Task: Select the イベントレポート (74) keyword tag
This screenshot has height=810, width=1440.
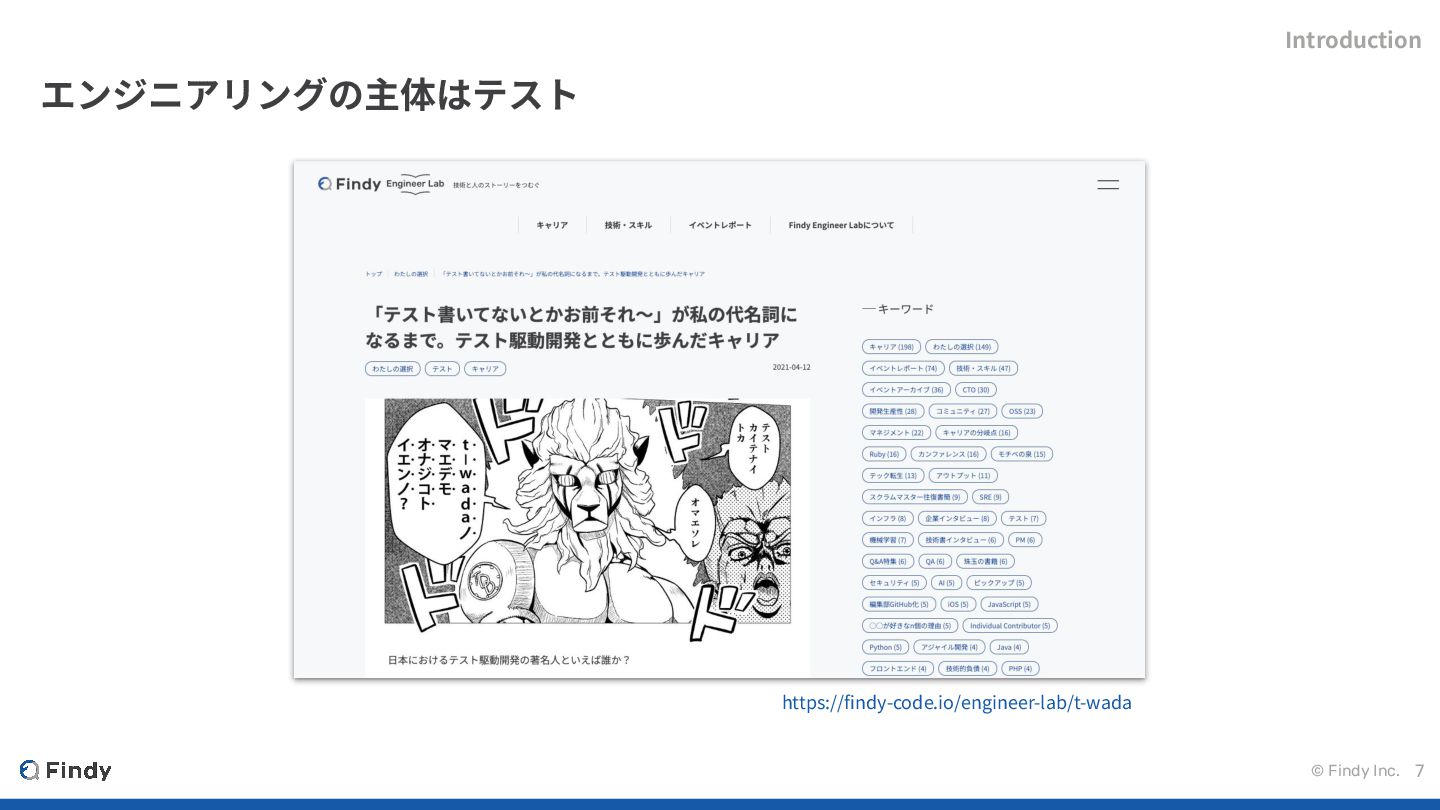Action: (x=903, y=368)
